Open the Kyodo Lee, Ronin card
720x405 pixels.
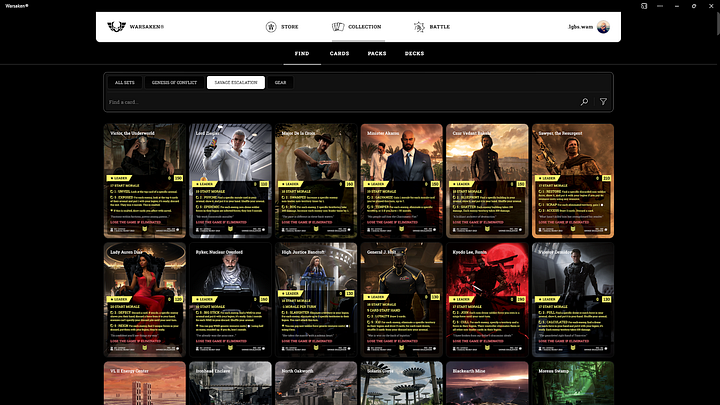[487, 299]
